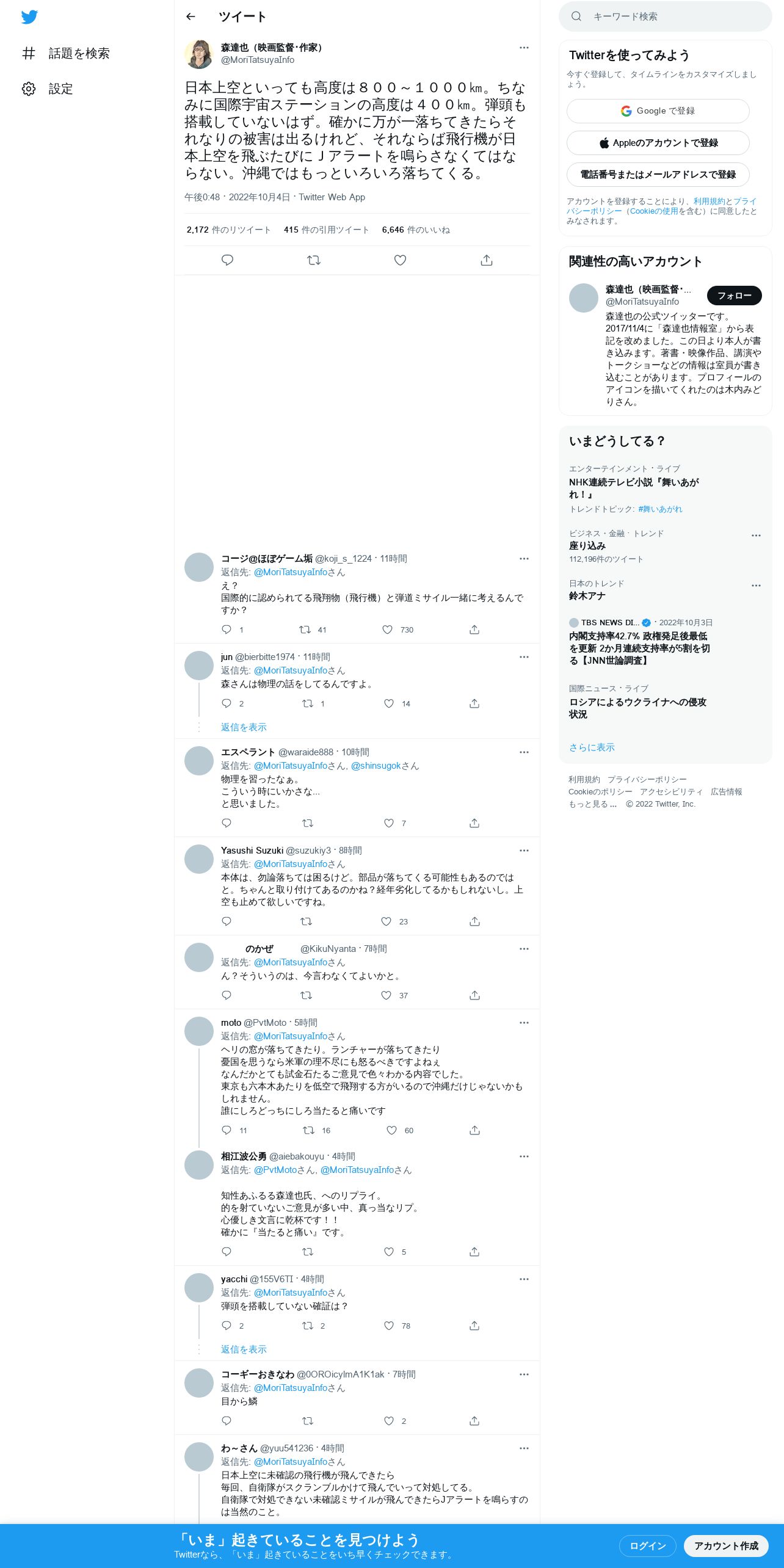
Task: Focus the キーワード検索 search field
Action: pyautogui.click(x=666, y=16)
